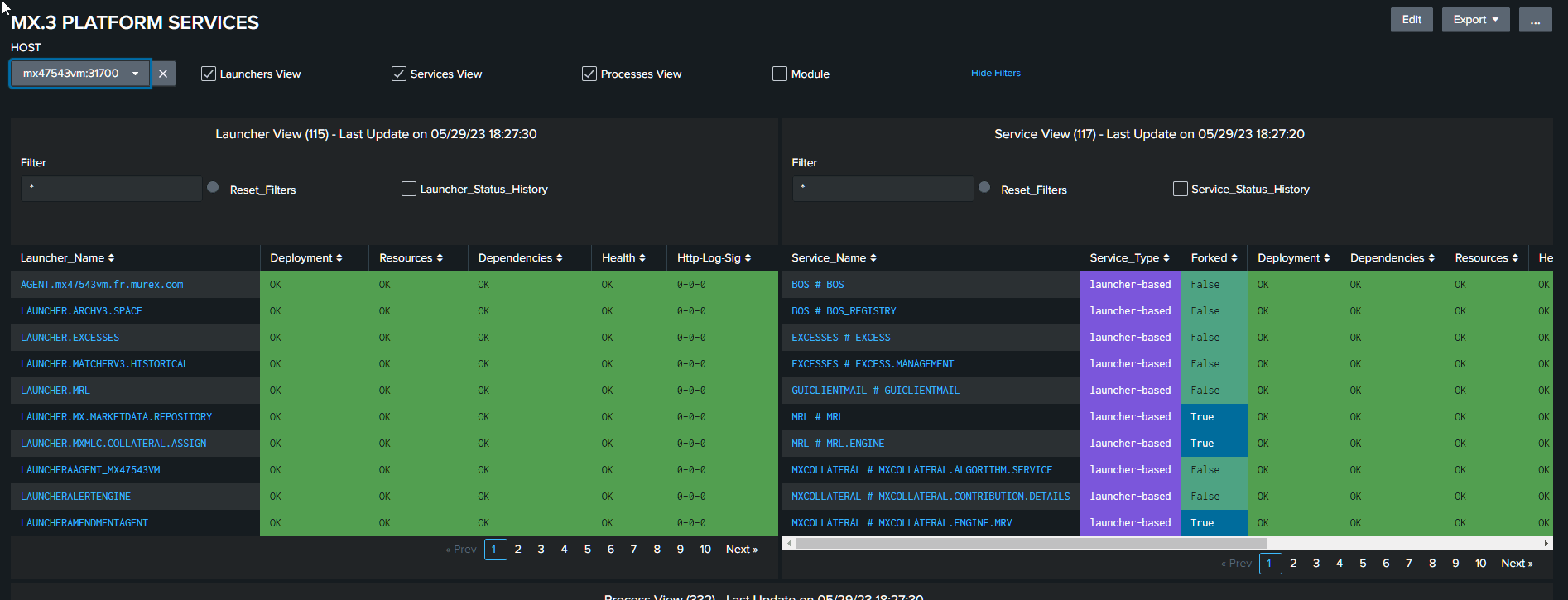Image resolution: width=1568 pixels, height=600 pixels.
Task: Open LAUNCHER.MXMLC.COLLATERAL.ASSIGN link
Action: click(113, 443)
